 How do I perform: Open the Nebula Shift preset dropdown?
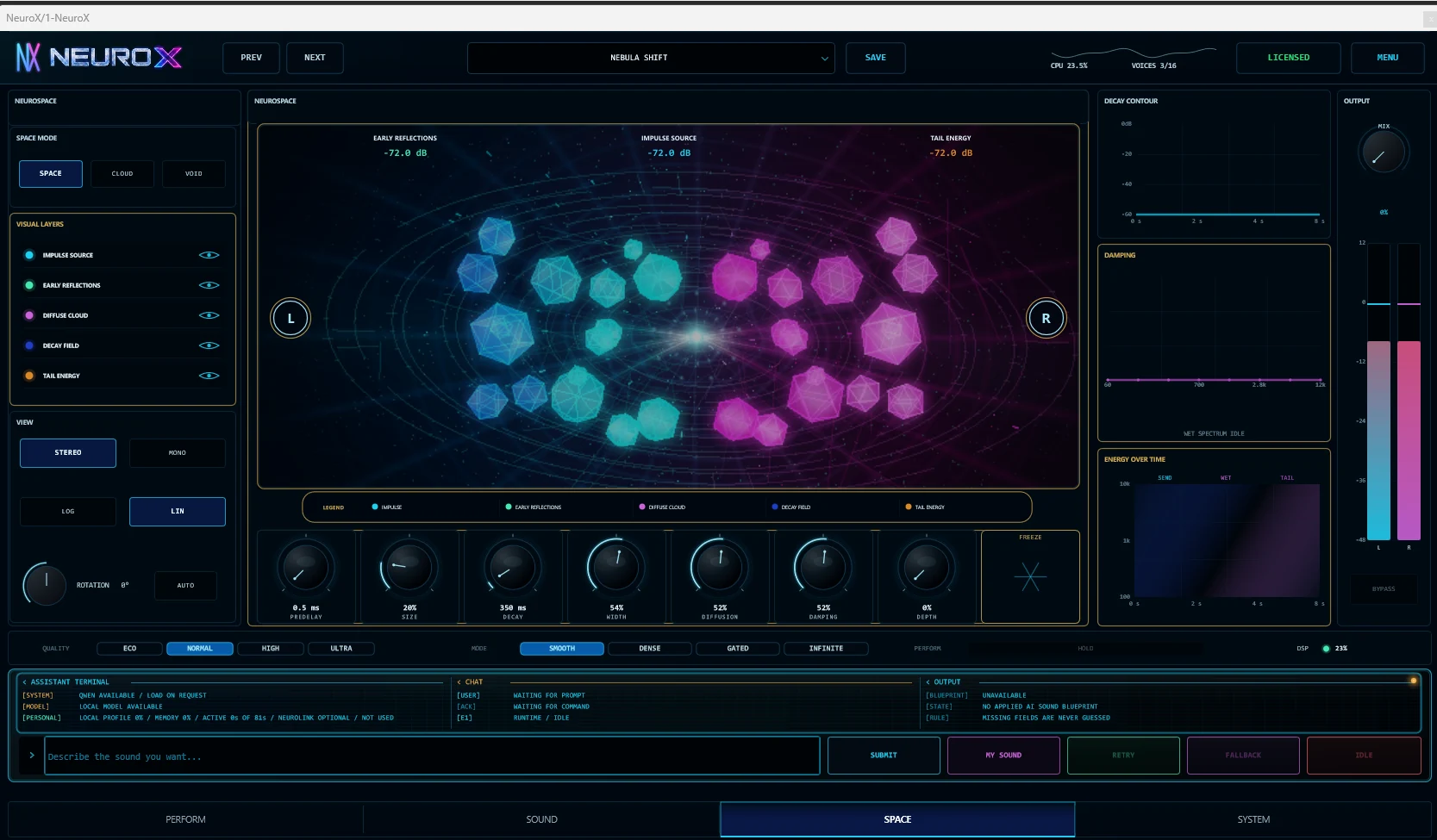(x=651, y=58)
